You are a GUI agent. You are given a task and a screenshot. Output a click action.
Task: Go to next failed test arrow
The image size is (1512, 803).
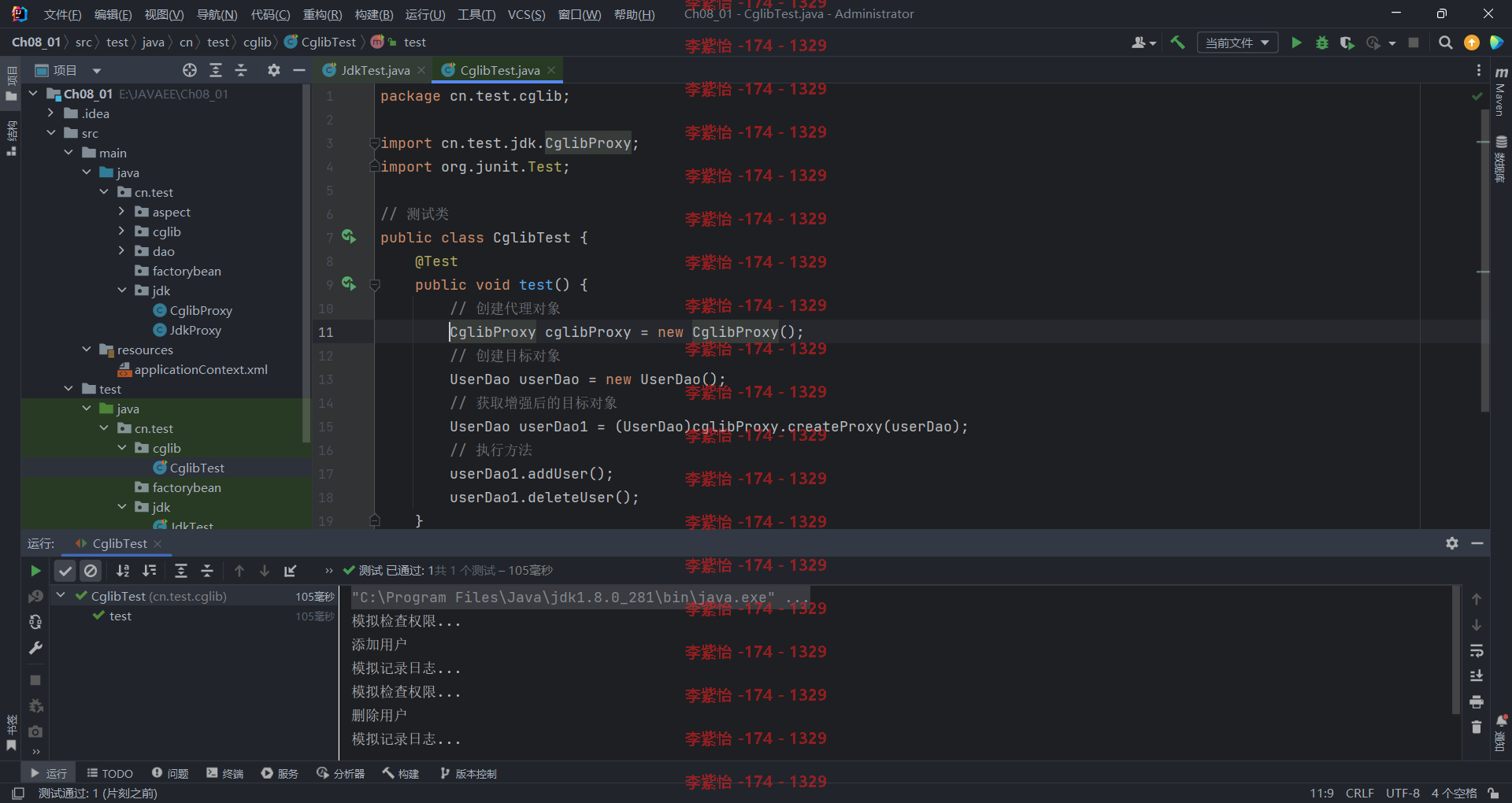coord(265,571)
